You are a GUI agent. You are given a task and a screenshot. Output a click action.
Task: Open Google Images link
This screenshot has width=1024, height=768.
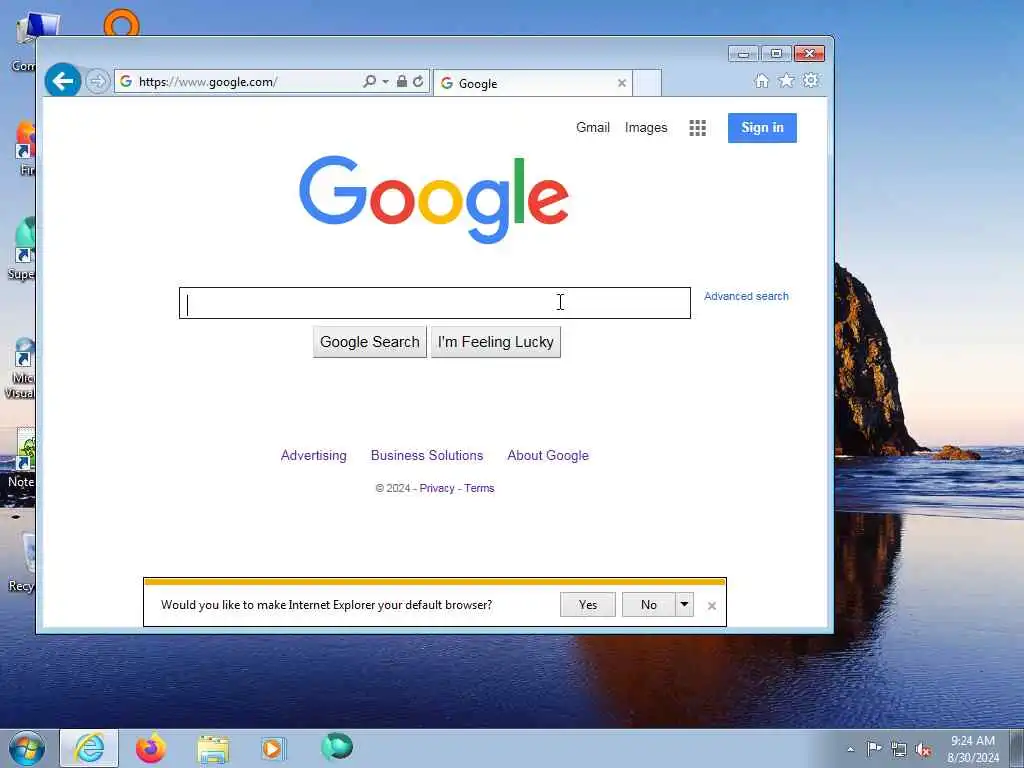pyautogui.click(x=646, y=127)
